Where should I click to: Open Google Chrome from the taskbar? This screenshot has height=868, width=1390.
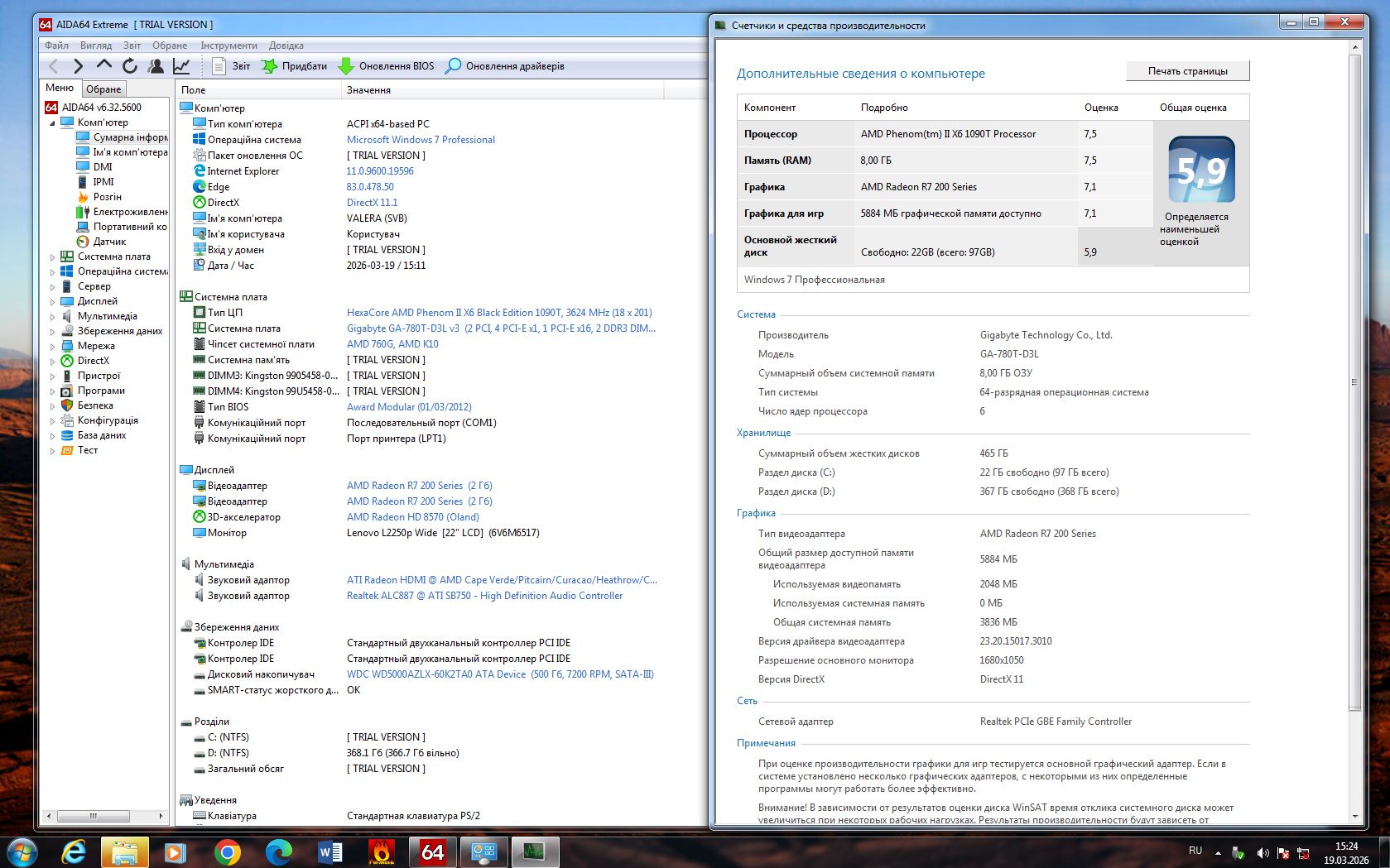(x=227, y=851)
